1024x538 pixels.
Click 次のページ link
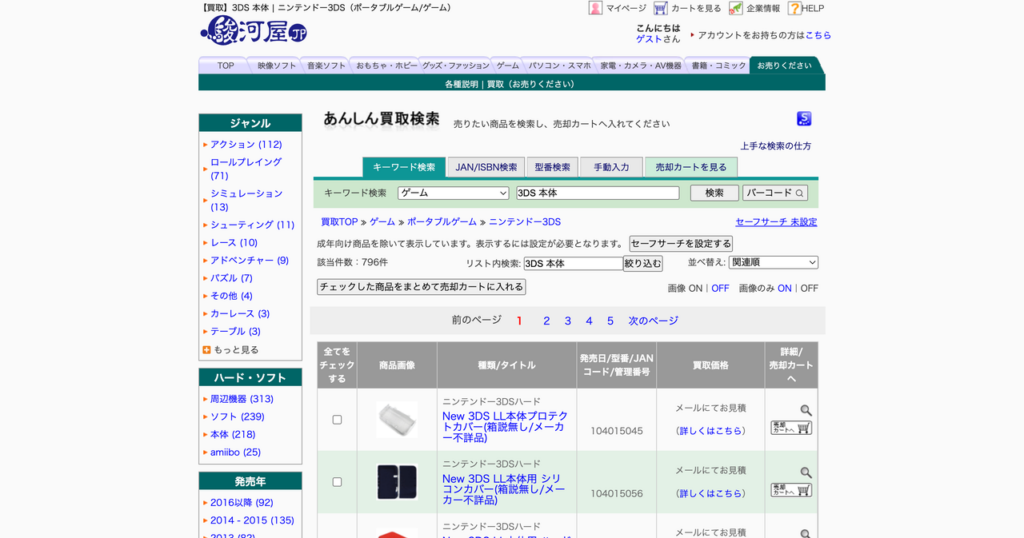pyautogui.click(x=653, y=321)
